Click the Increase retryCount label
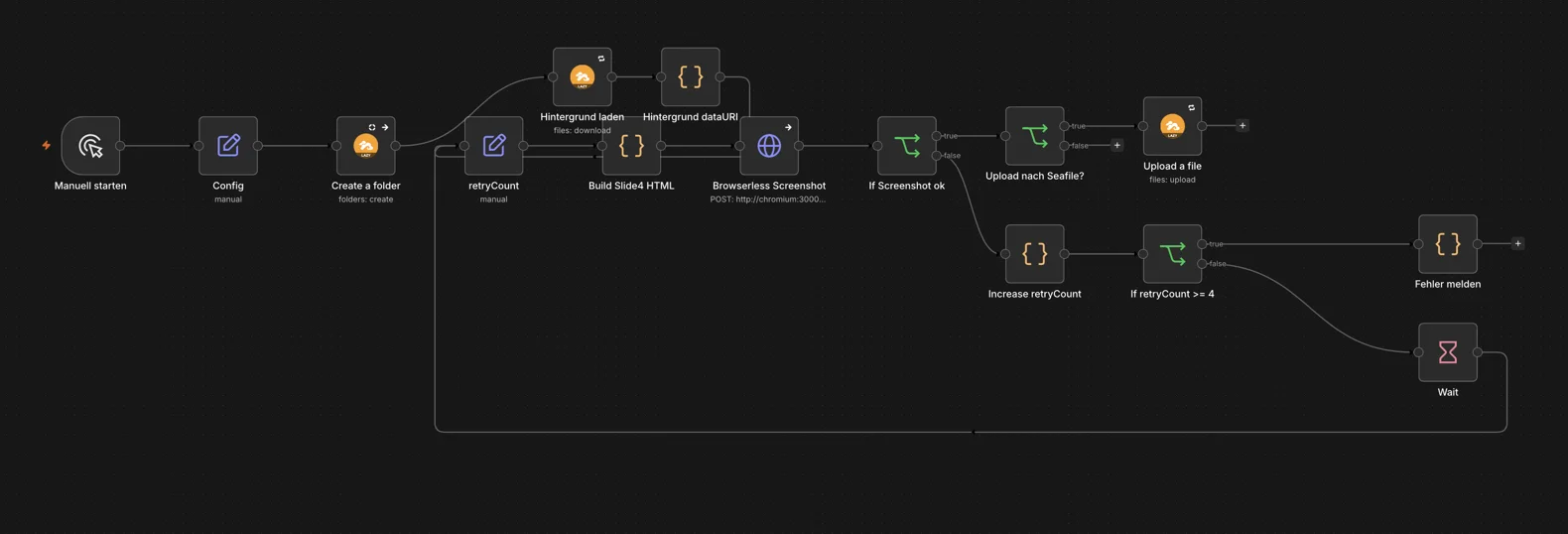 coord(1035,294)
